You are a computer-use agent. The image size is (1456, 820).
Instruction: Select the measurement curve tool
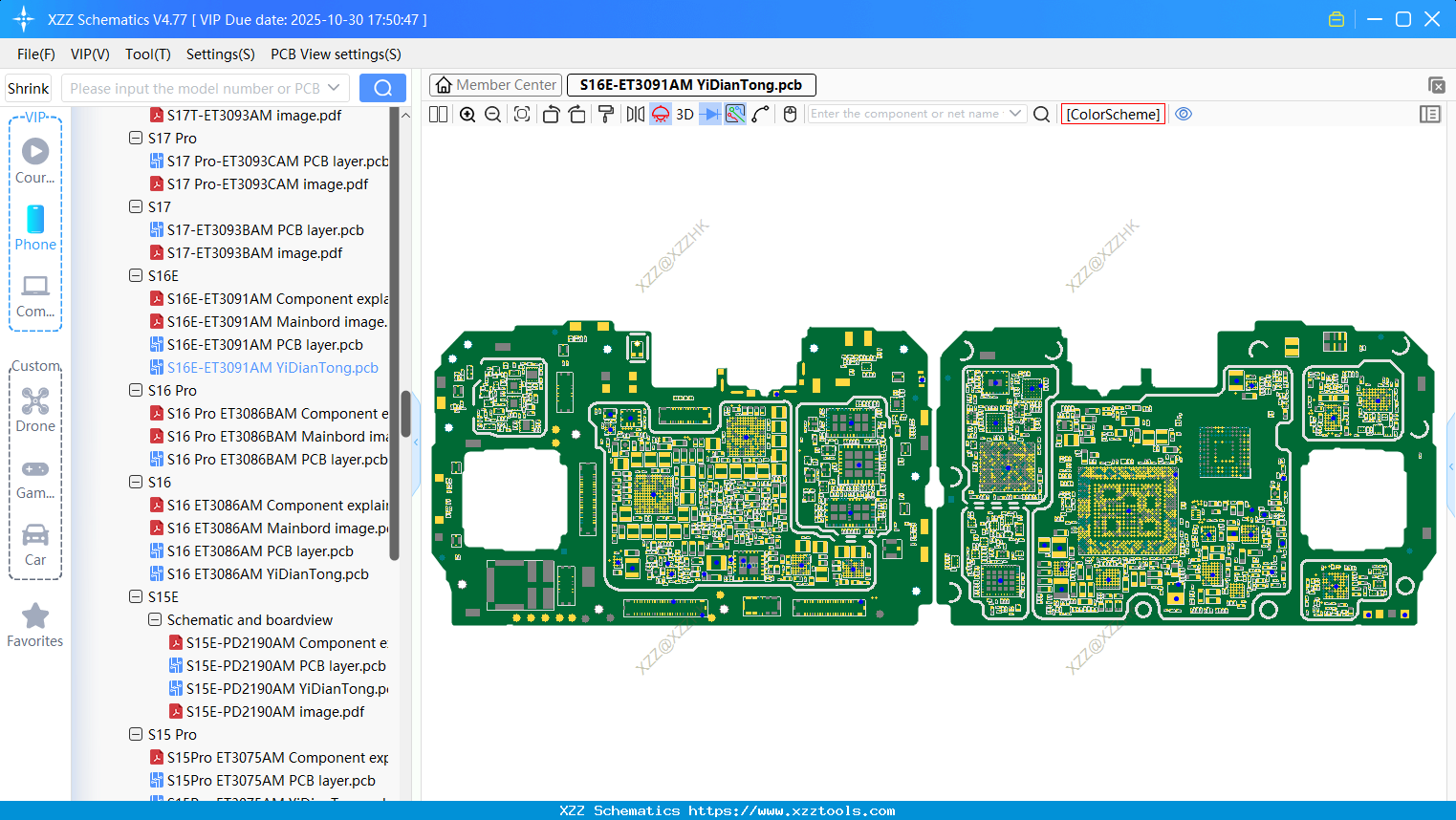click(x=758, y=114)
